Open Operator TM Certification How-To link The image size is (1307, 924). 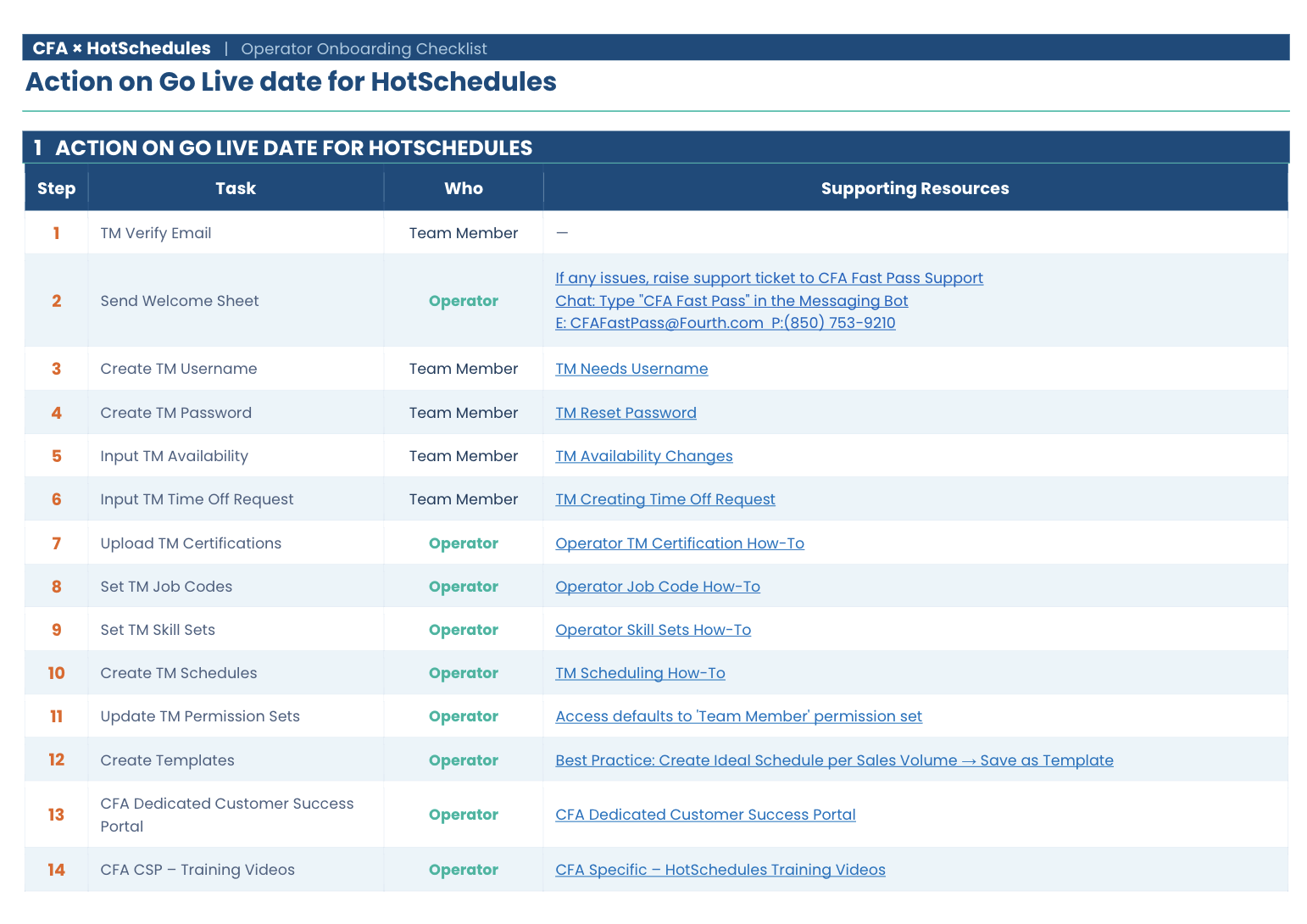coord(680,543)
